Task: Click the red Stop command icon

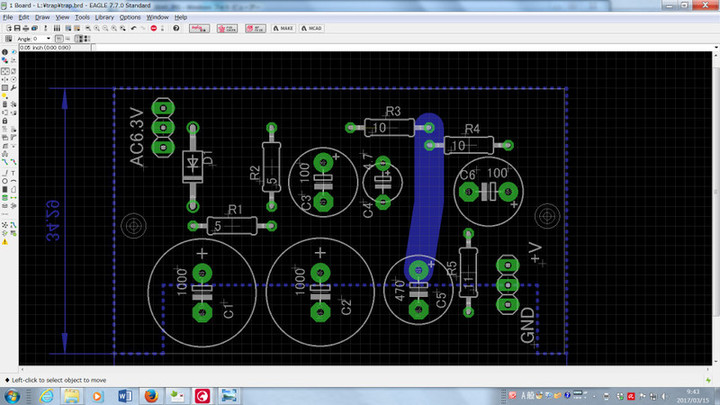Action: click(154, 29)
